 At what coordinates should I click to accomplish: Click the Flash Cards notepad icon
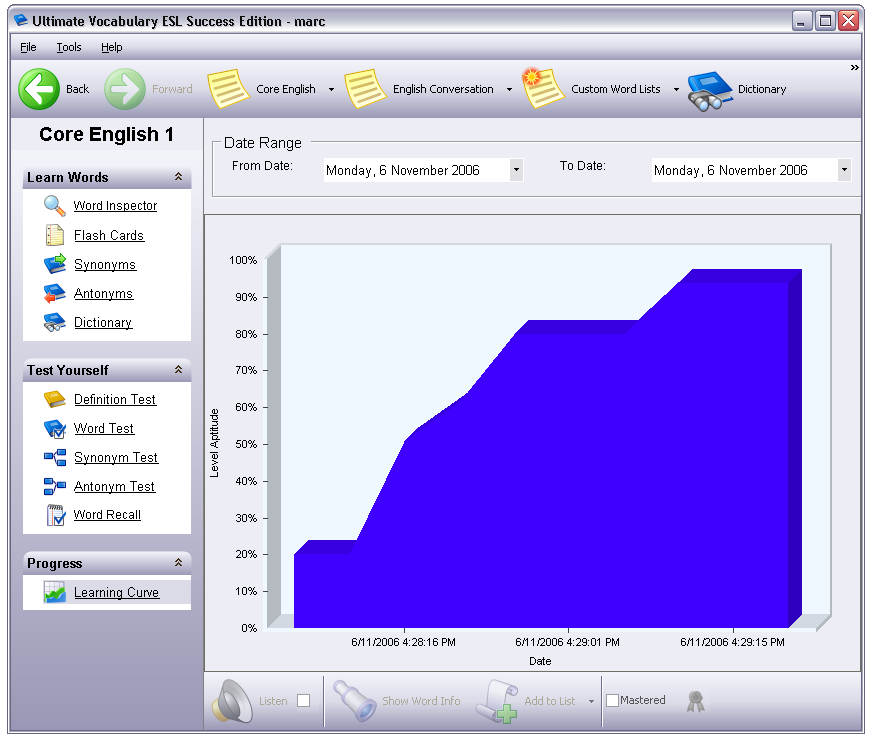[x=55, y=235]
